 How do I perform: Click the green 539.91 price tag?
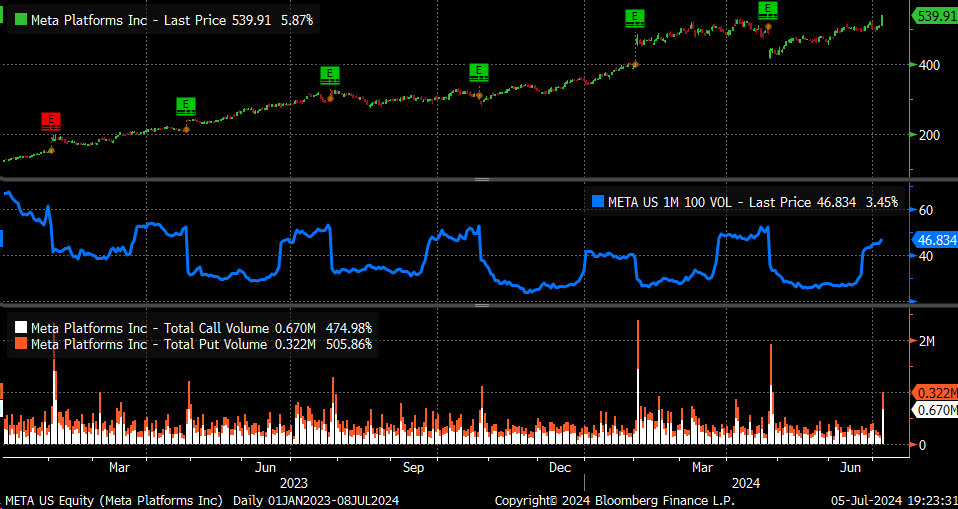934,16
